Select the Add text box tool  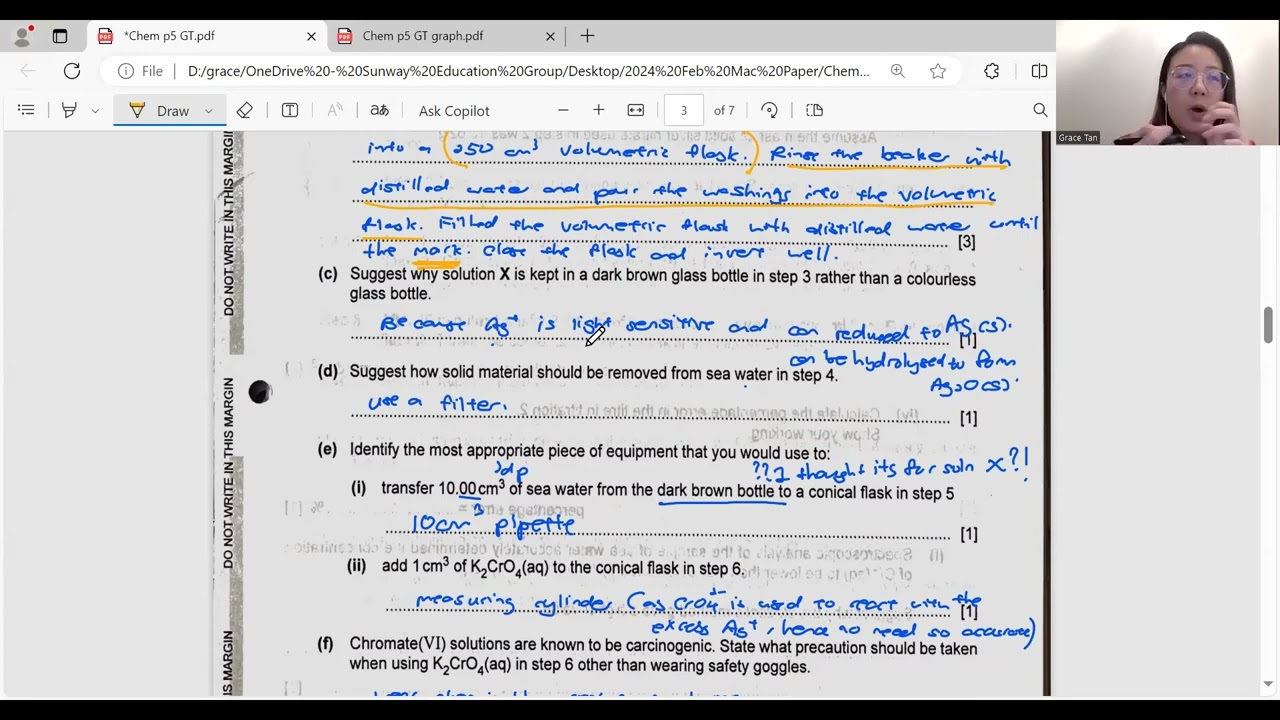tap(290, 110)
